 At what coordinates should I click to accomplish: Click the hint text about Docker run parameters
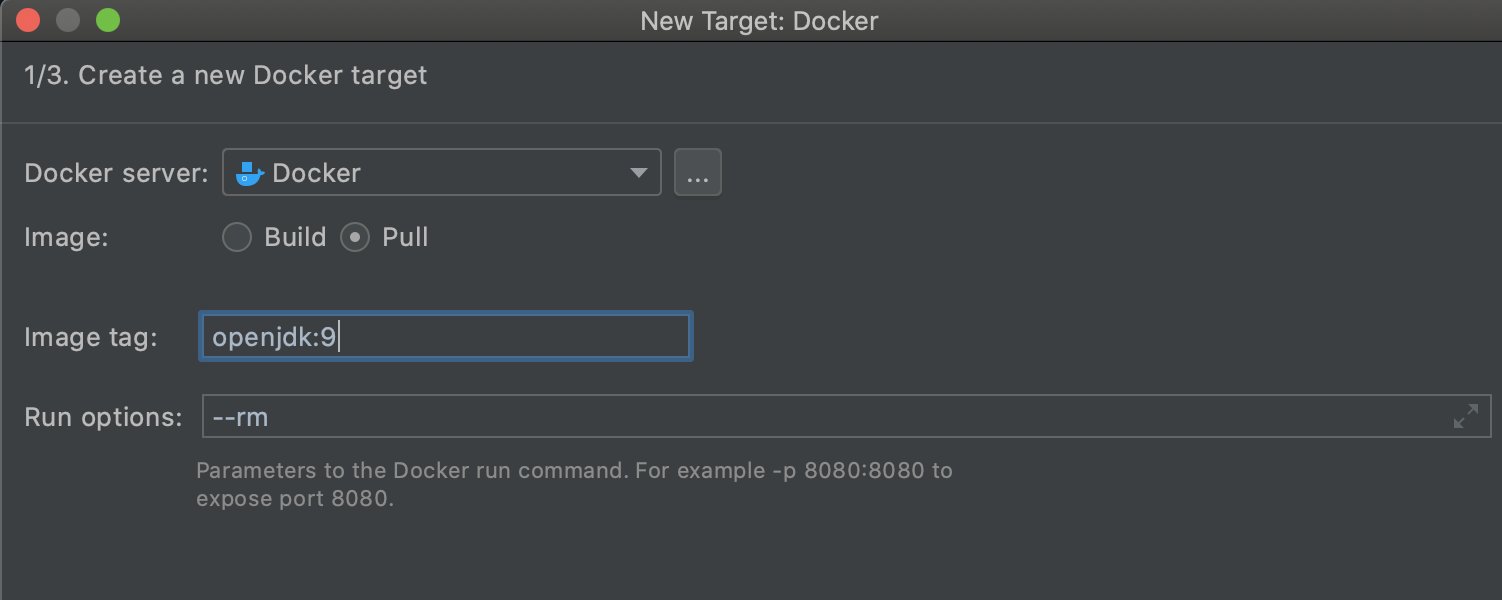click(574, 484)
